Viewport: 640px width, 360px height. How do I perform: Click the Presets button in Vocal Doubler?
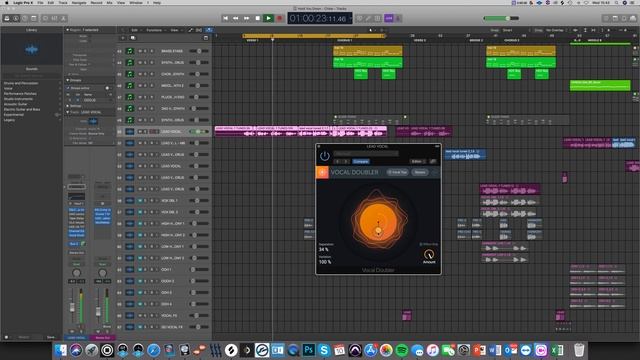(420, 172)
